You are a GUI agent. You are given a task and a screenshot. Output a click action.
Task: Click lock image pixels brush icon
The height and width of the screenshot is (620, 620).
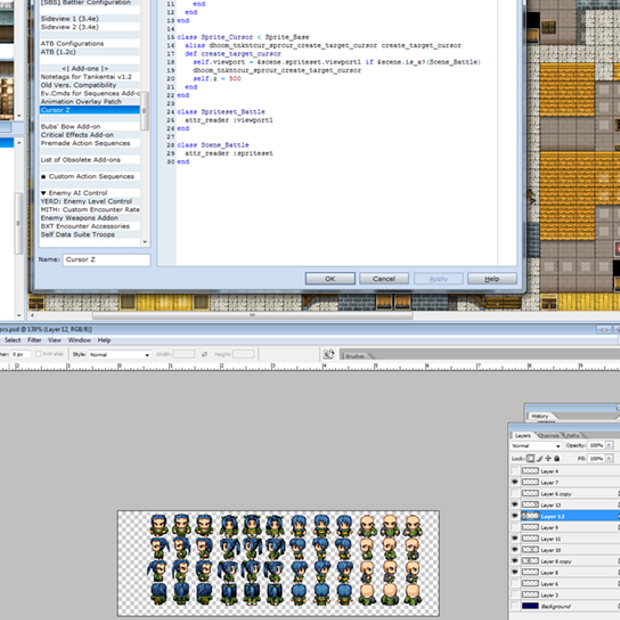coord(538,457)
